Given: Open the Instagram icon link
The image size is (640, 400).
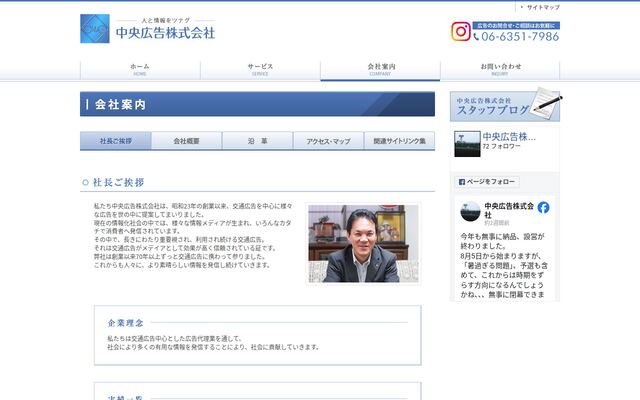Looking at the screenshot, I should (x=460, y=31).
